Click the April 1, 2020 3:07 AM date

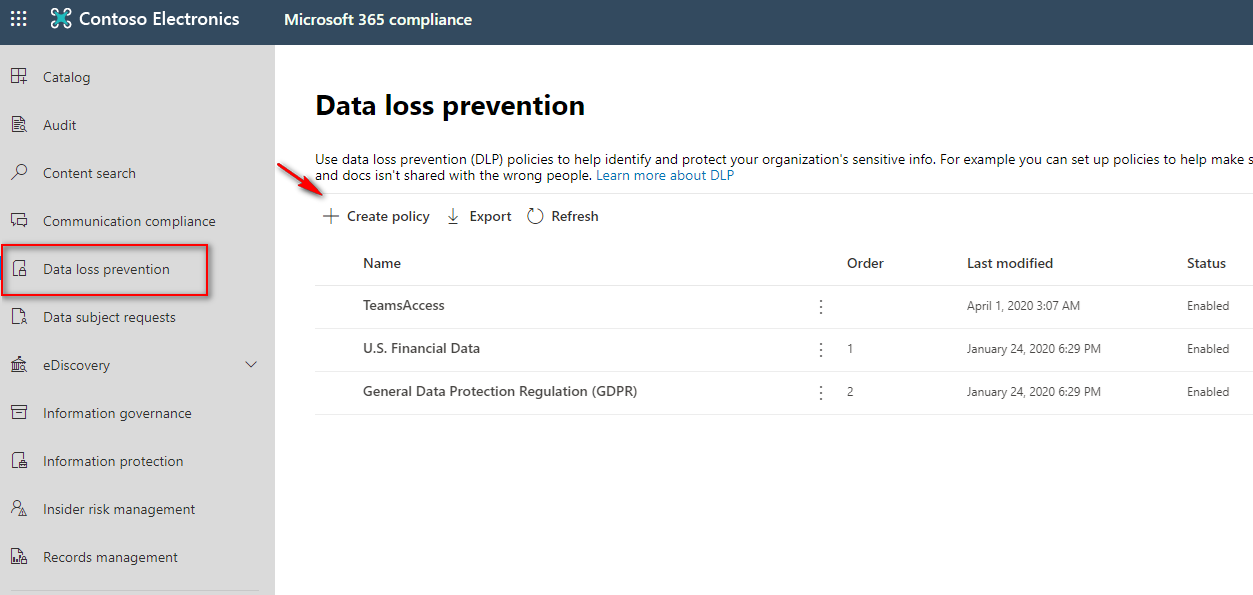coord(1023,306)
